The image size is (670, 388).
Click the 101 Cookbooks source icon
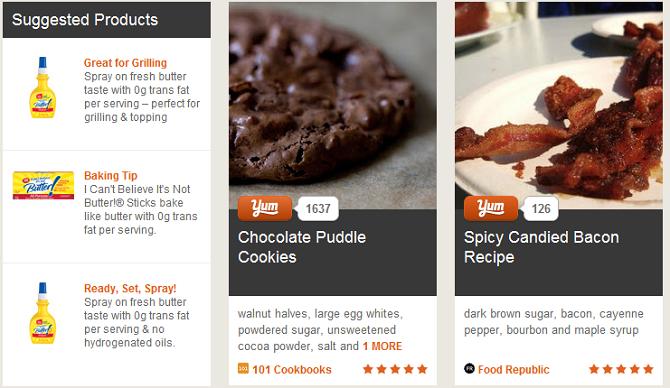pyautogui.click(x=243, y=368)
